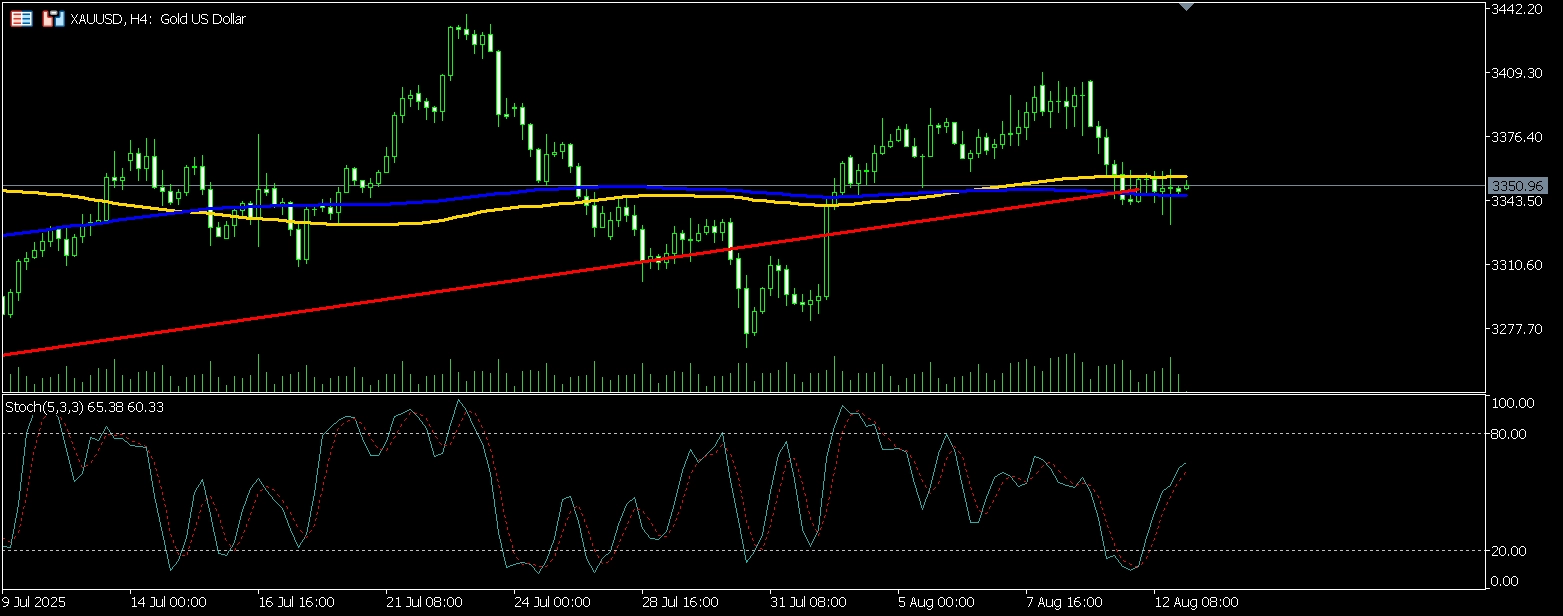Open the Depth of Market icon

coord(20,19)
